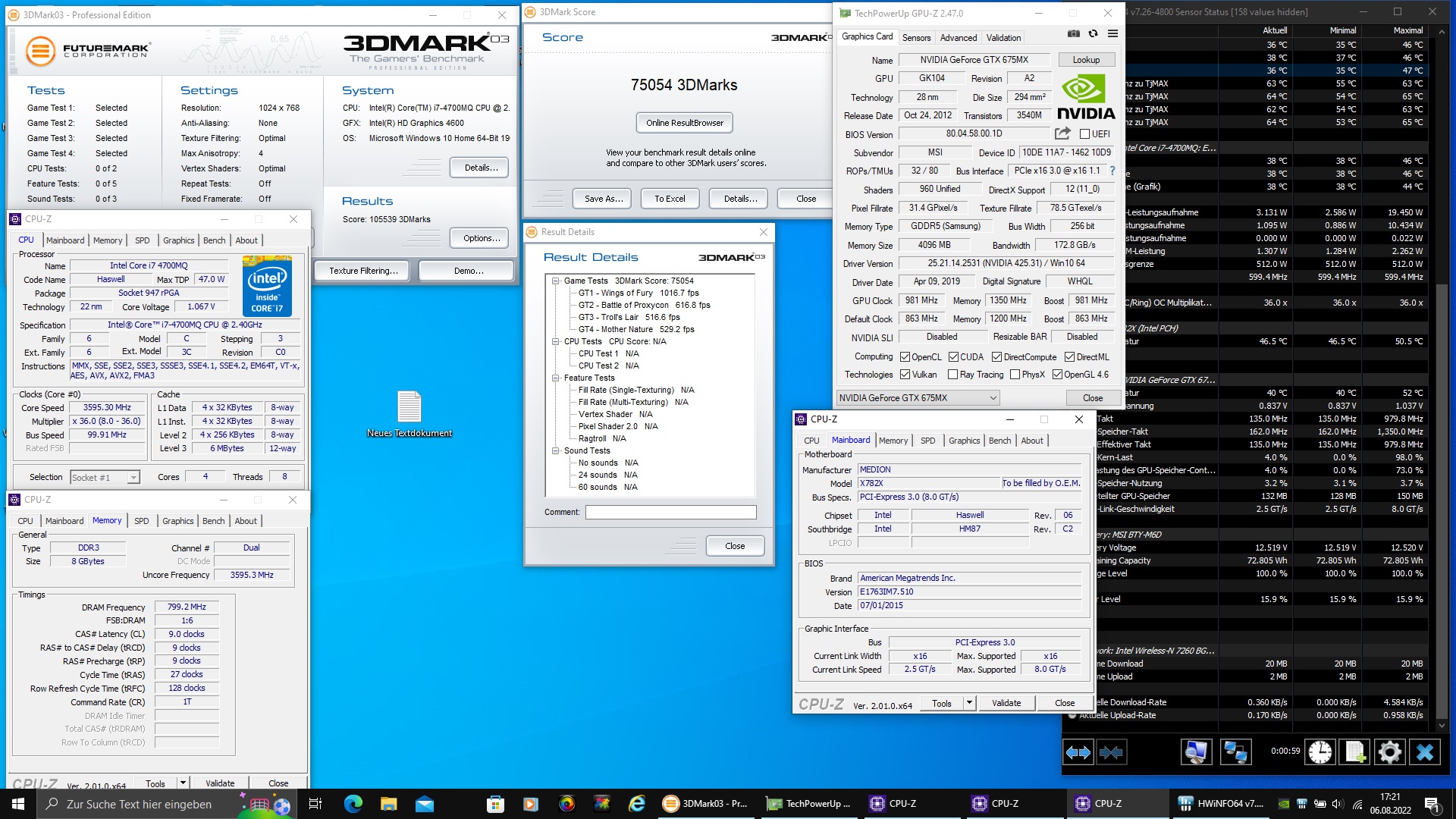Click Online ResultBrowser button
This screenshot has width=1456, height=819.
pyautogui.click(x=684, y=123)
